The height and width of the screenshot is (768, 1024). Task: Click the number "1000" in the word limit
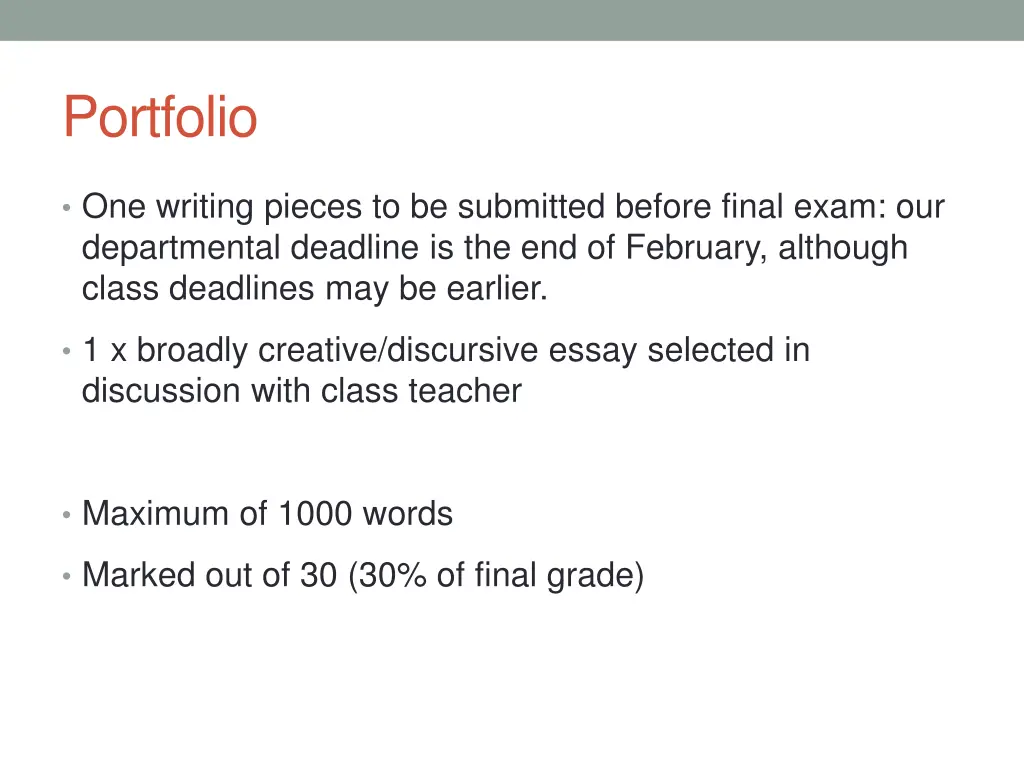click(315, 513)
